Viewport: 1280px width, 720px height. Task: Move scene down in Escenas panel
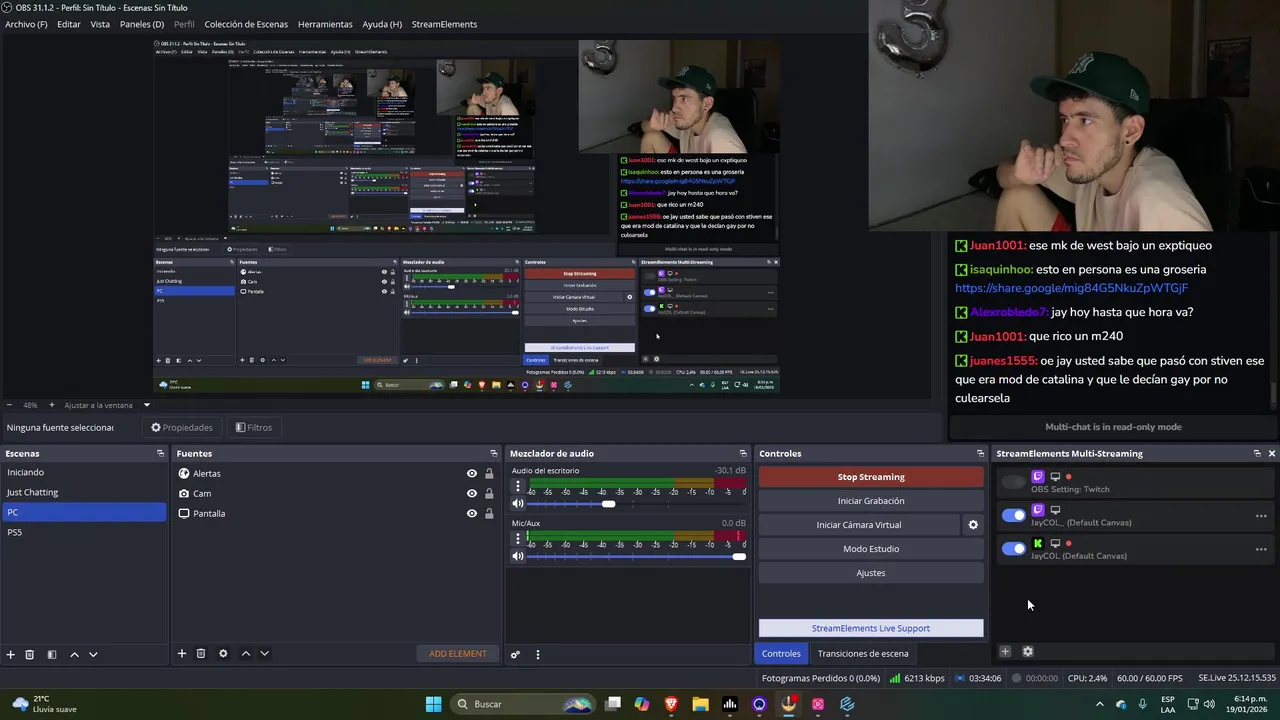(x=93, y=654)
